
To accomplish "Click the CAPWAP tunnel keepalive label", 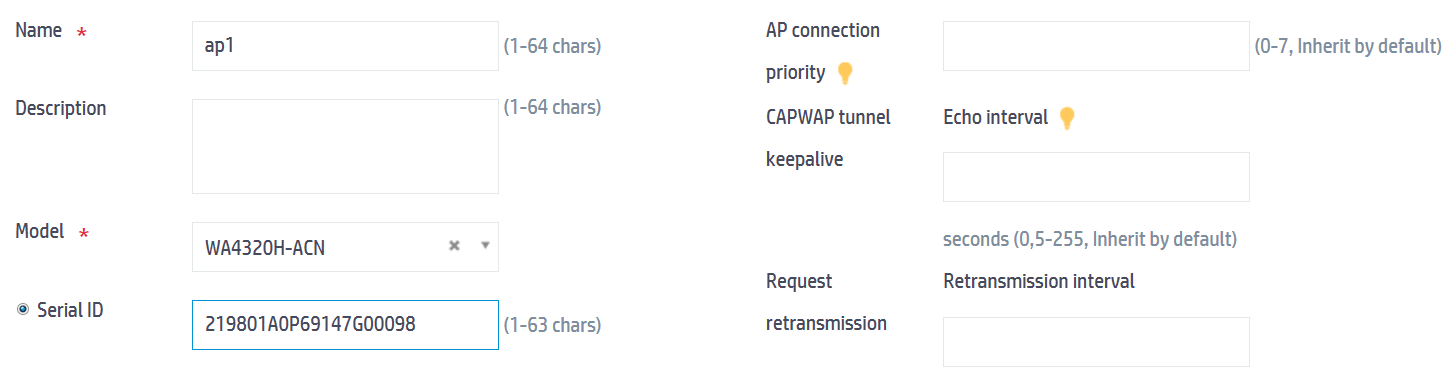I will coord(828,138).
